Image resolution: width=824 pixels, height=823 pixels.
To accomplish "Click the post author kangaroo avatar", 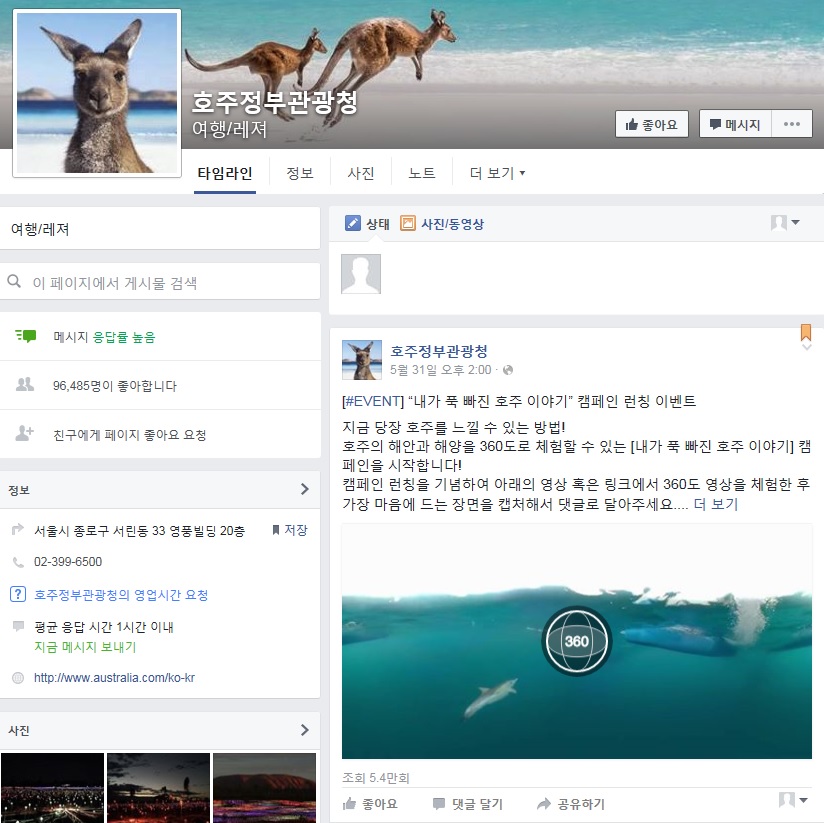I will 362,360.
